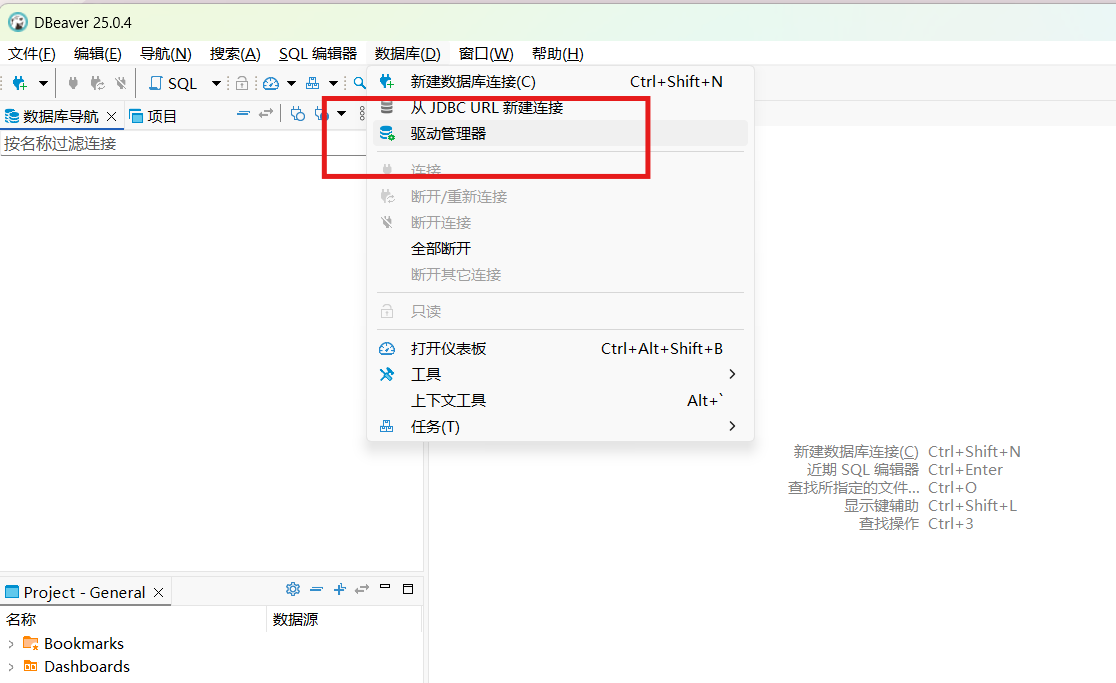Open the 窗口(W) menu
The image size is (1116, 683).
(x=486, y=53)
